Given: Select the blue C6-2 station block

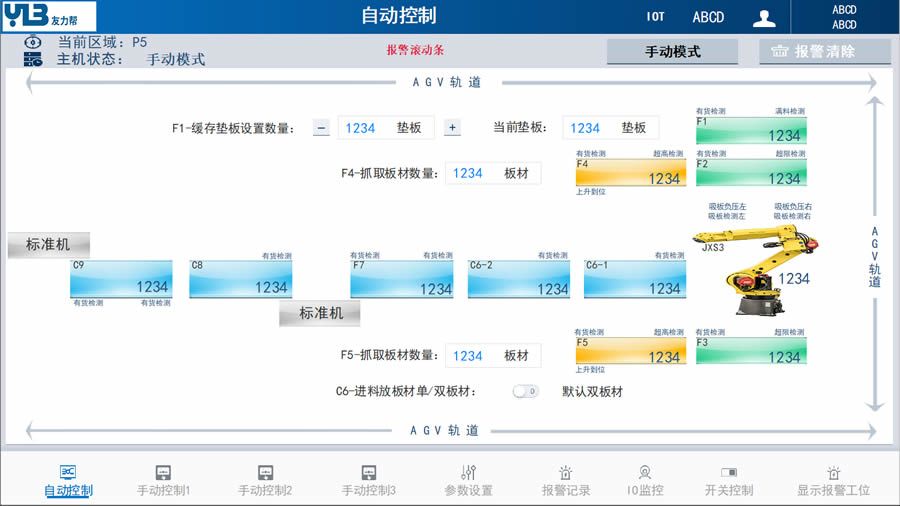Looking at the screenshot, I should coord(519,279).
